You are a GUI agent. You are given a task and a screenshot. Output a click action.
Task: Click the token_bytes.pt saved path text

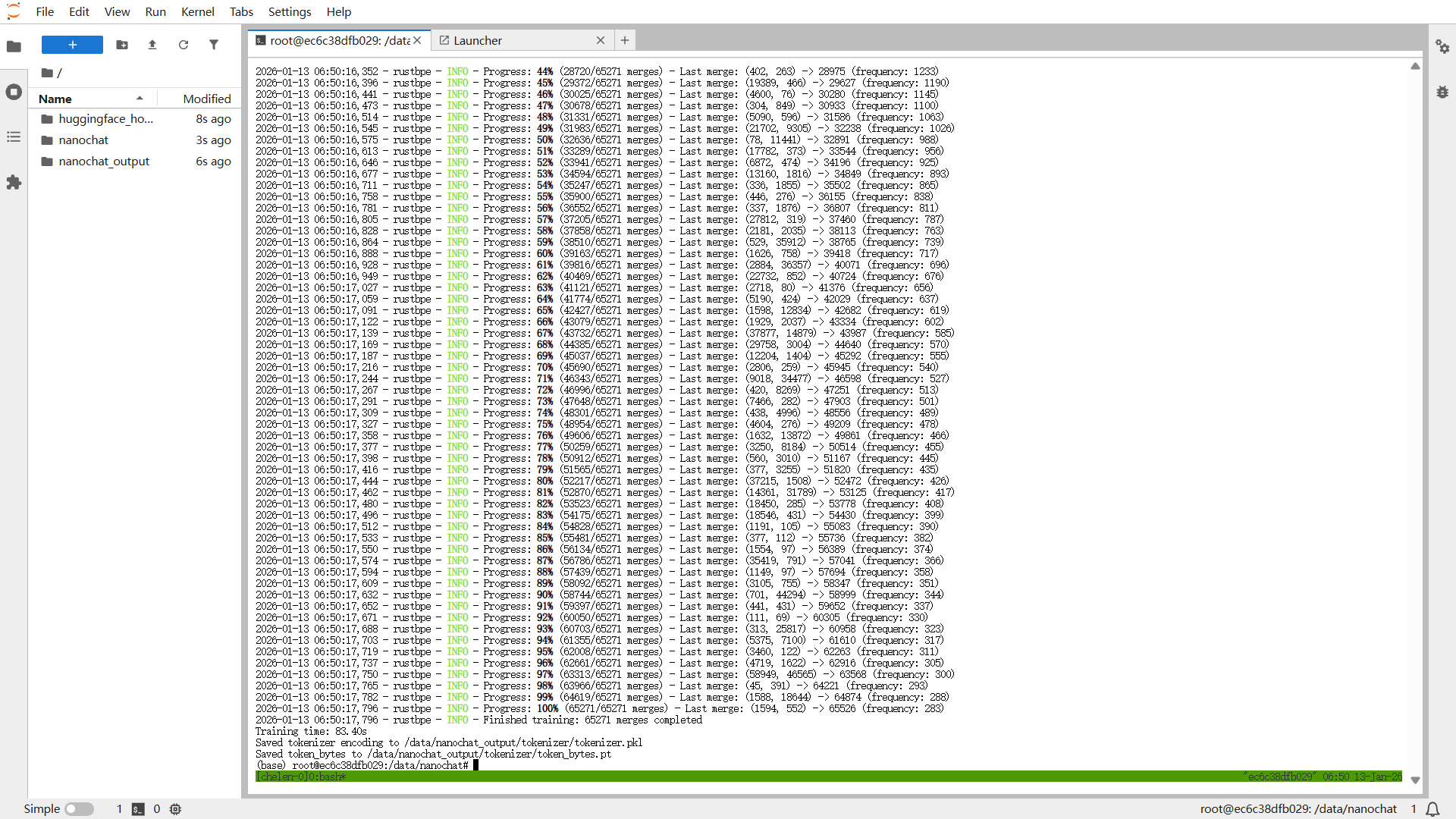489,755
